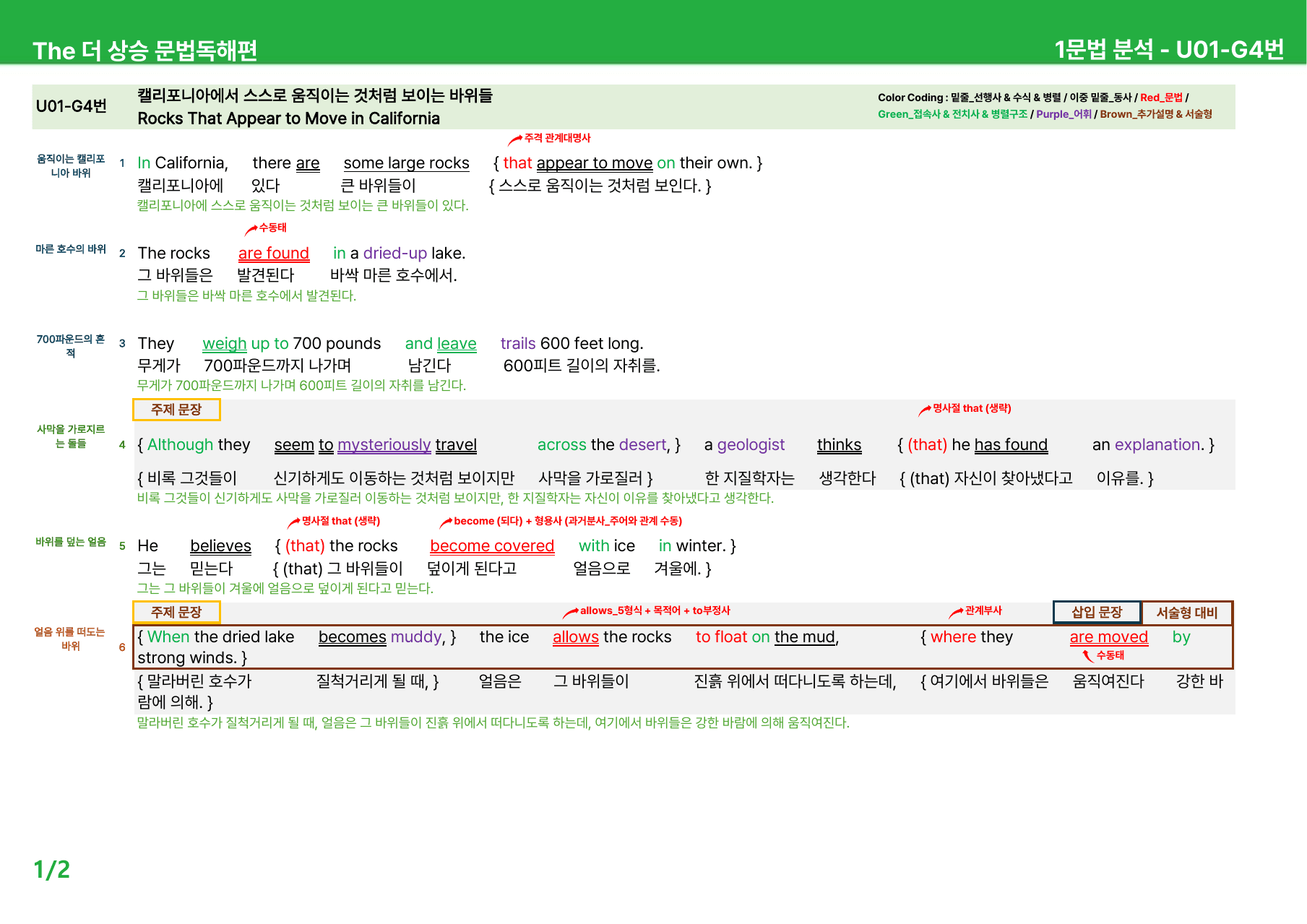Viewport: 1307px width, 924px height.
Task: Click the green phrase 'and leave'
Action: click(x=441, y=344)
